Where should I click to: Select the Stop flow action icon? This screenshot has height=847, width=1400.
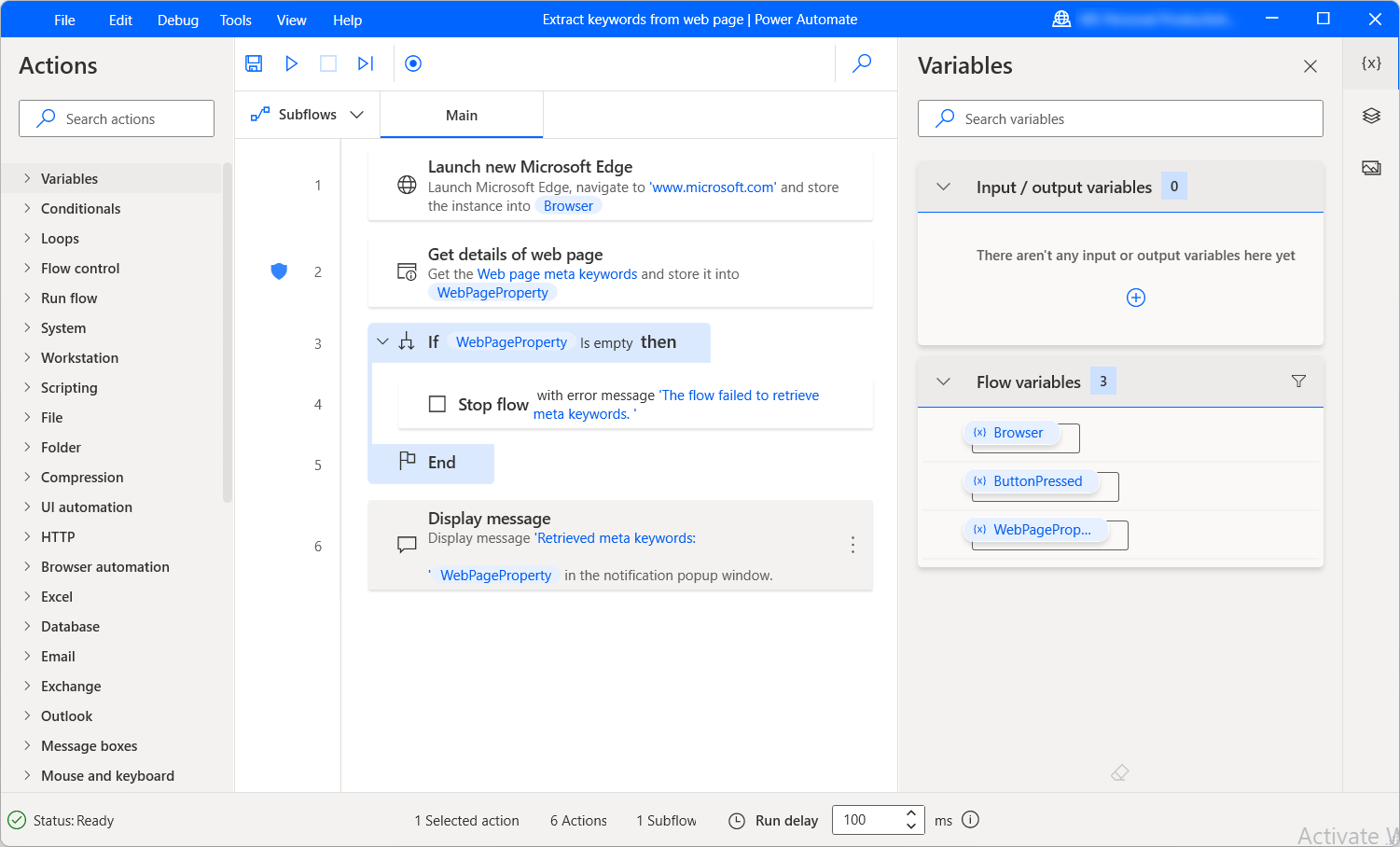point(437,404)
